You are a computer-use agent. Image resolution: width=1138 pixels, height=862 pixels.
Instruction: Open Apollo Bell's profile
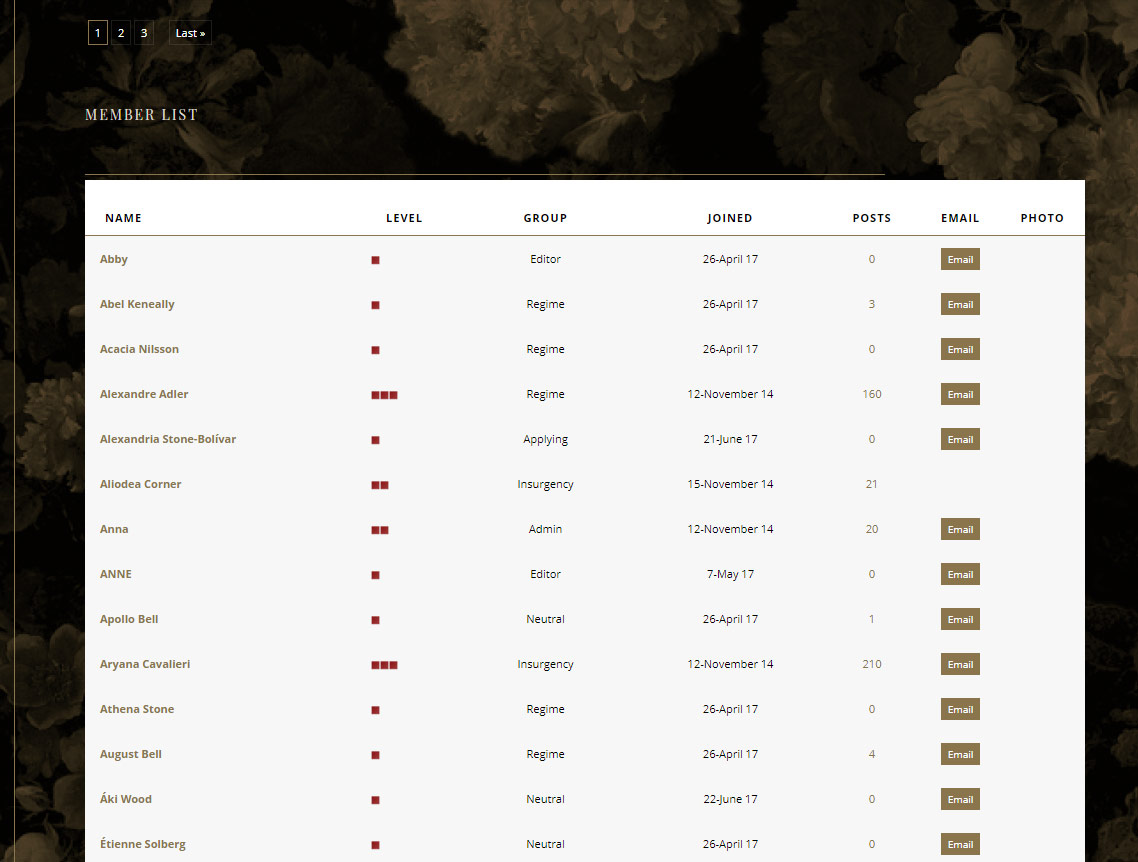click(x=129, y=619)
